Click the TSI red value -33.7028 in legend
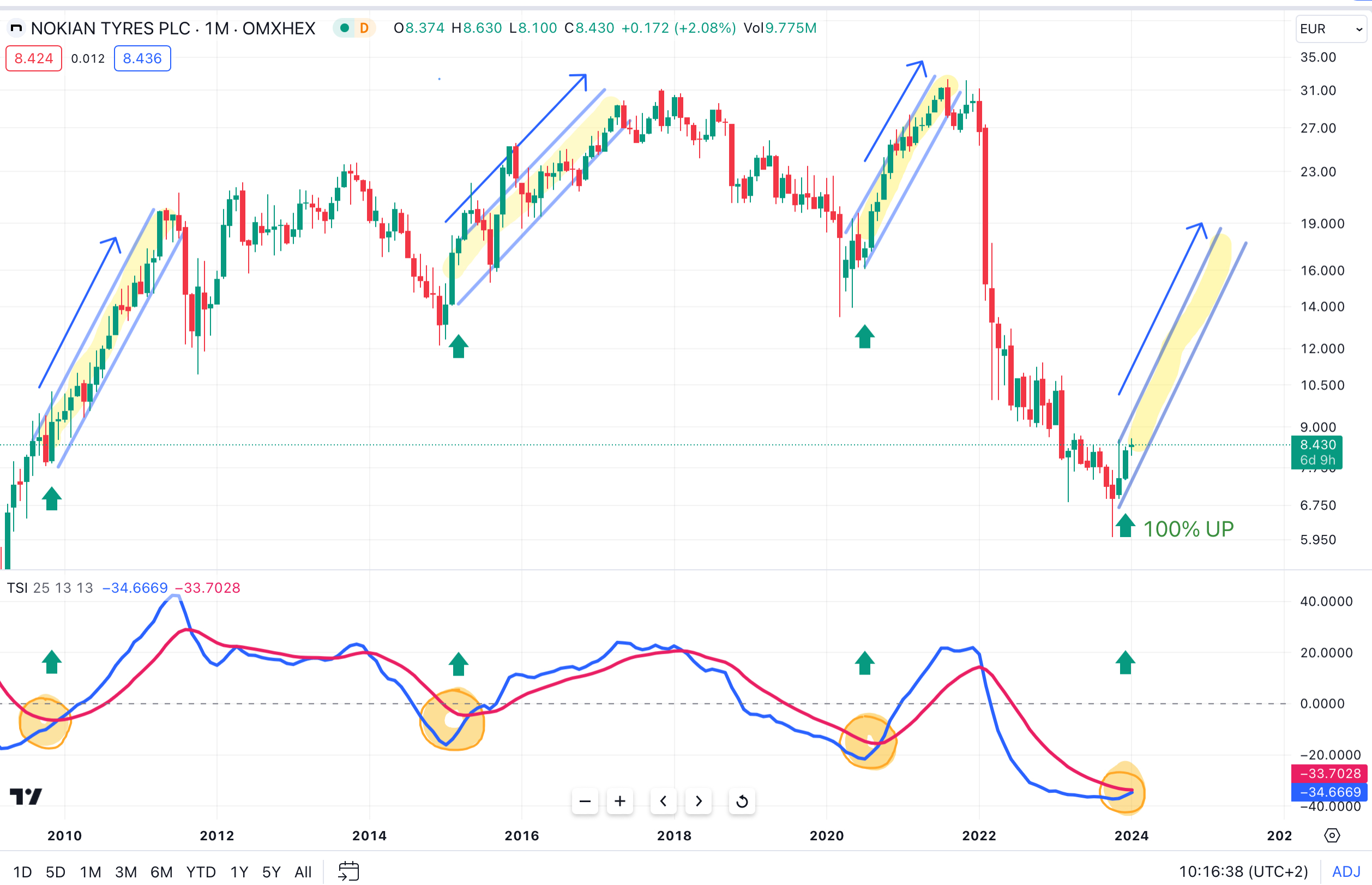Image resolution: width=1372 pixels, height=885 pixels. click(x=207, y=588)
